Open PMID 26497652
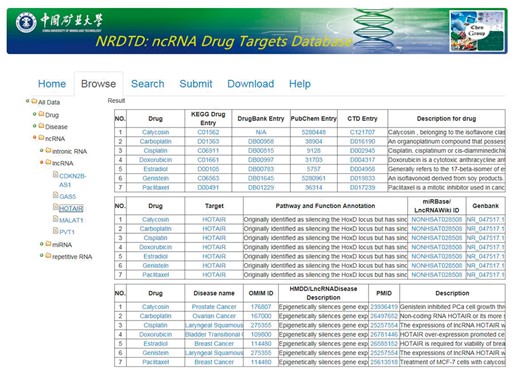The height and width of the screenshot is (377, 520). (384, 316)
